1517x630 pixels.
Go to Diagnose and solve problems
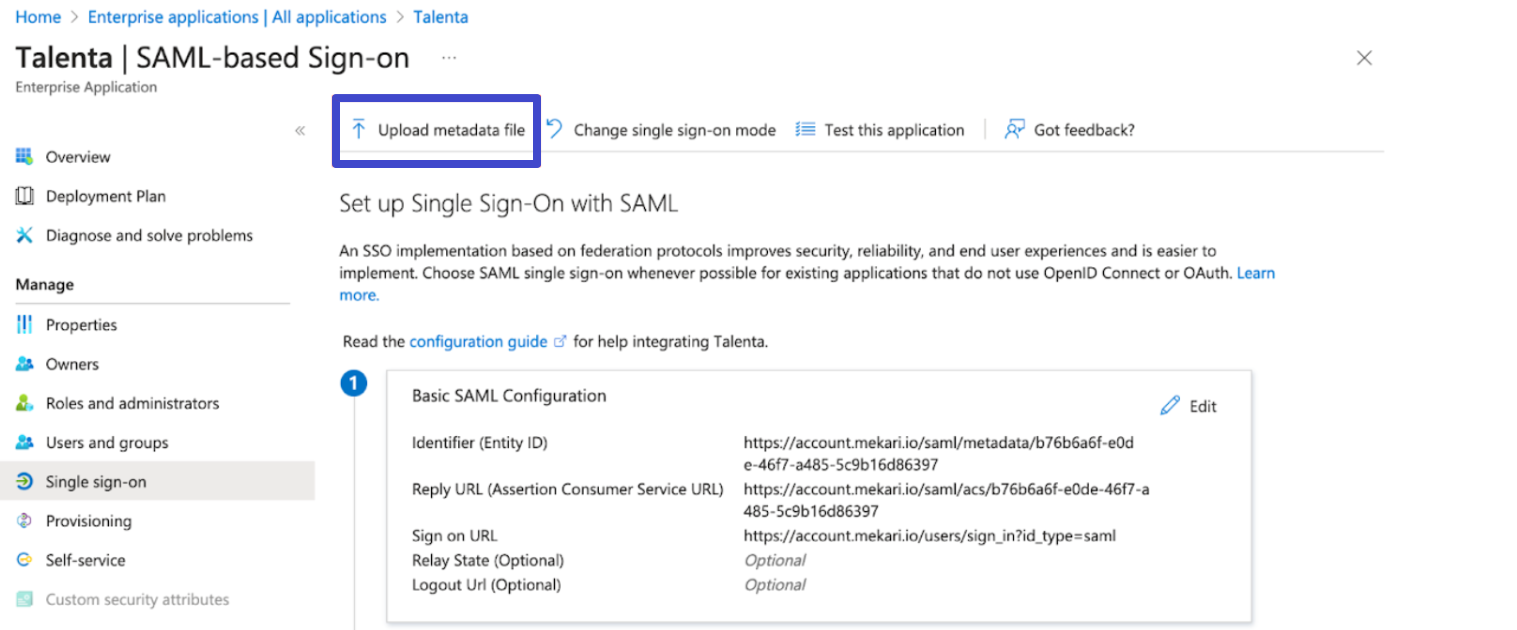[149, 235]
